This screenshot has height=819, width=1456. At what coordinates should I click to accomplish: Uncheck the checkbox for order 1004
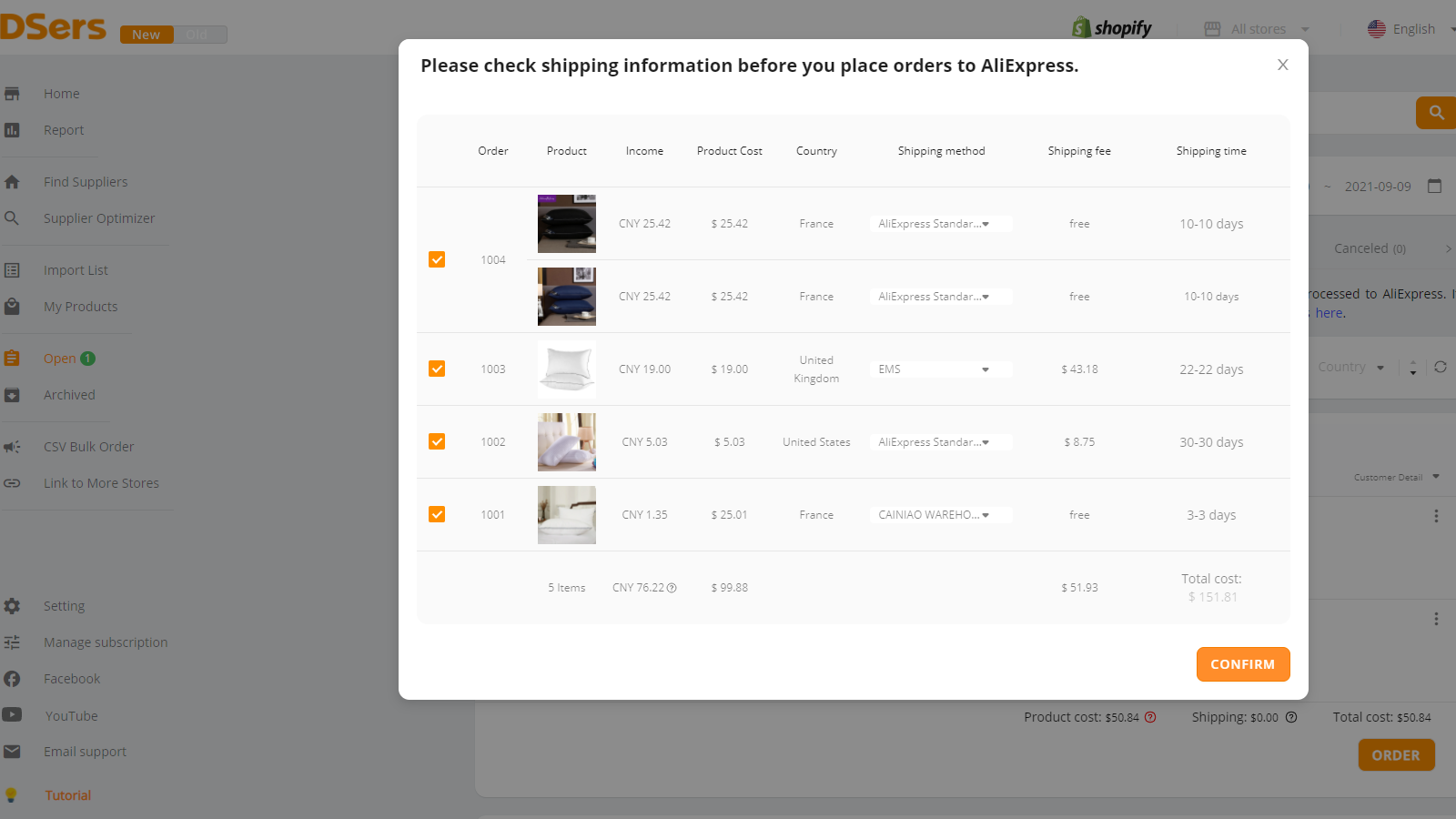coord(437,259)
